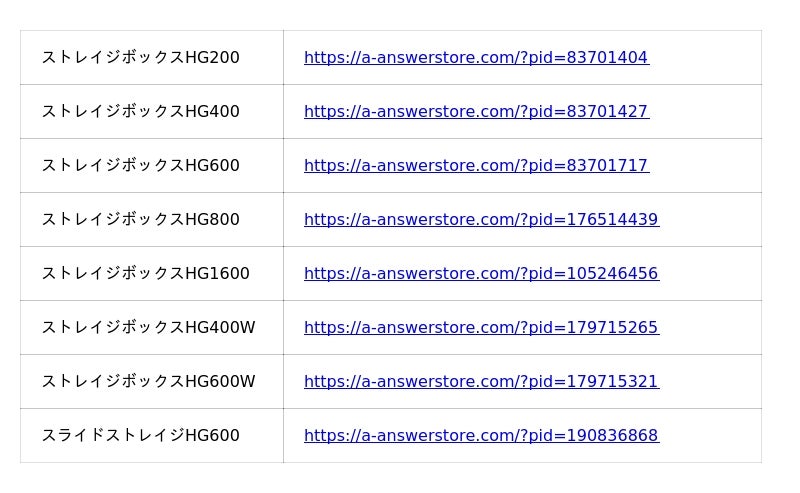Open the store link for スライドストレイジHG600
The image size is (800, 493).
point(481,436)
